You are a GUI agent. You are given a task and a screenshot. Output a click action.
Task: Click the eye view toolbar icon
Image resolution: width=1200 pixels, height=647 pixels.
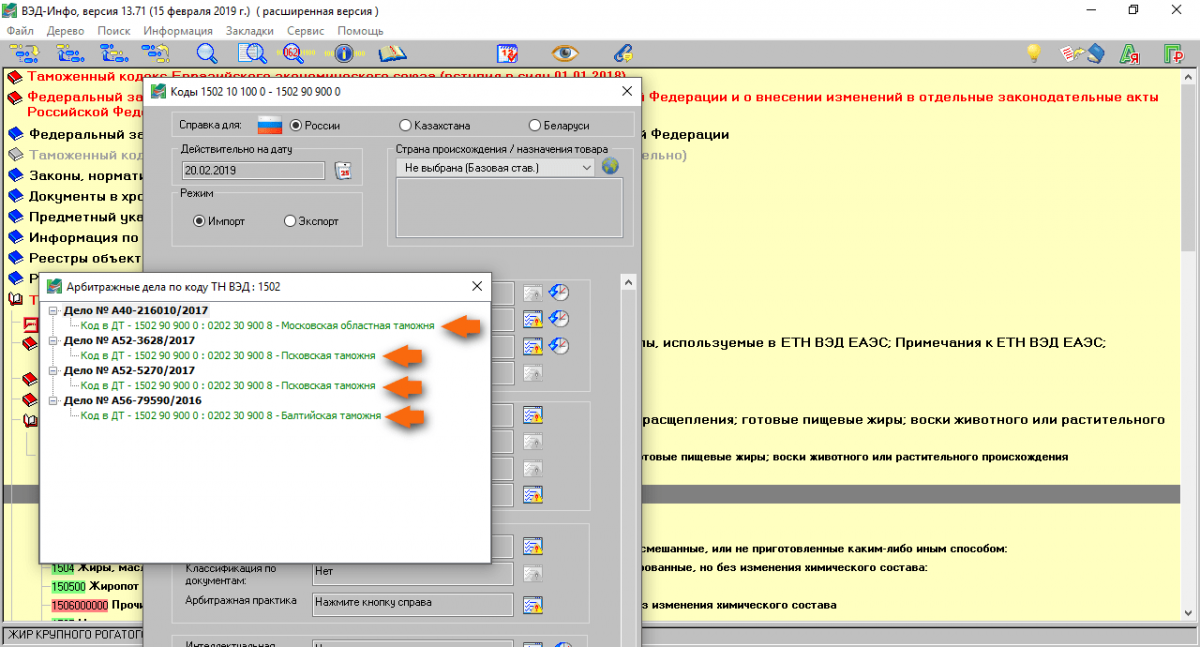[567, 53]
